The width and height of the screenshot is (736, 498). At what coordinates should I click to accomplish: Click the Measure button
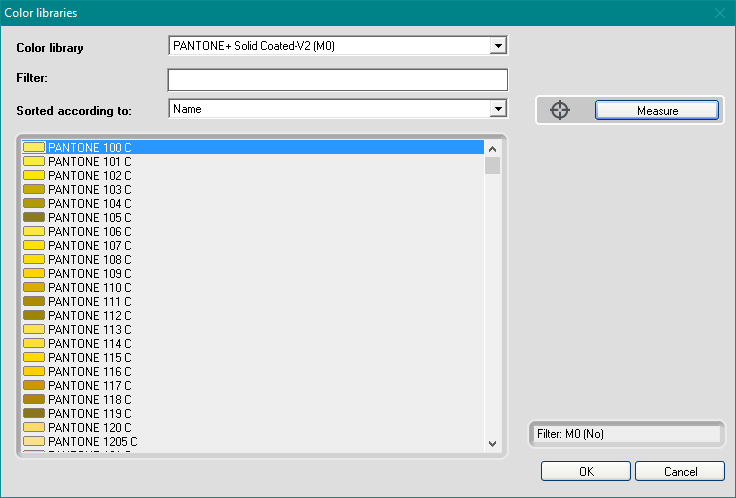coord(657,110)
